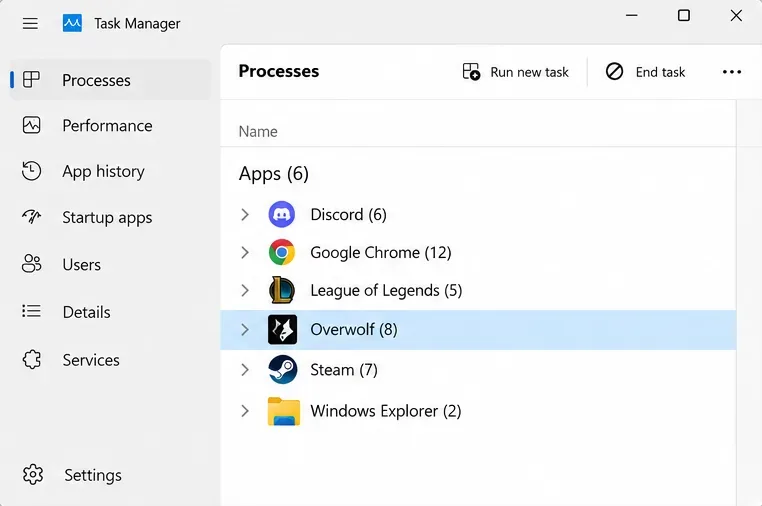
Task: Click the Steam app icon
Action: (282, 369)
